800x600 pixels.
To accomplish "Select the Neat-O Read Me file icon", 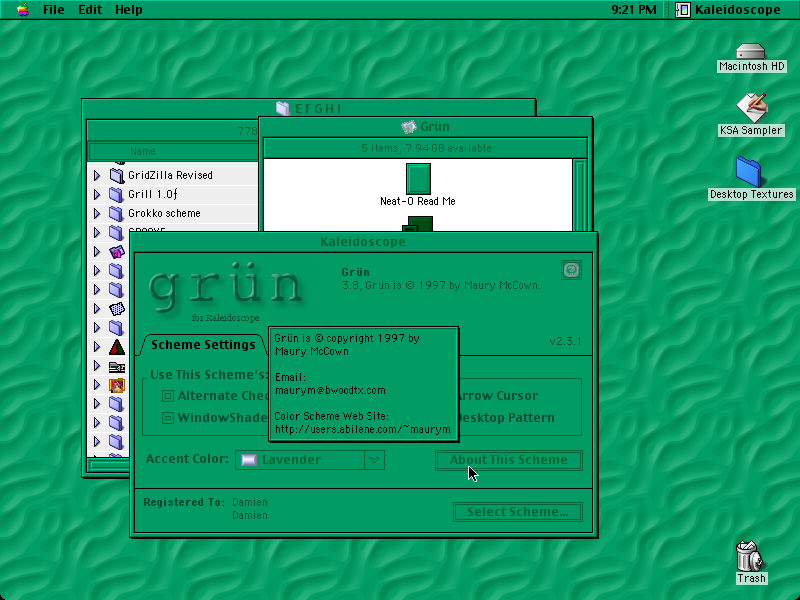I will (418, 179).
